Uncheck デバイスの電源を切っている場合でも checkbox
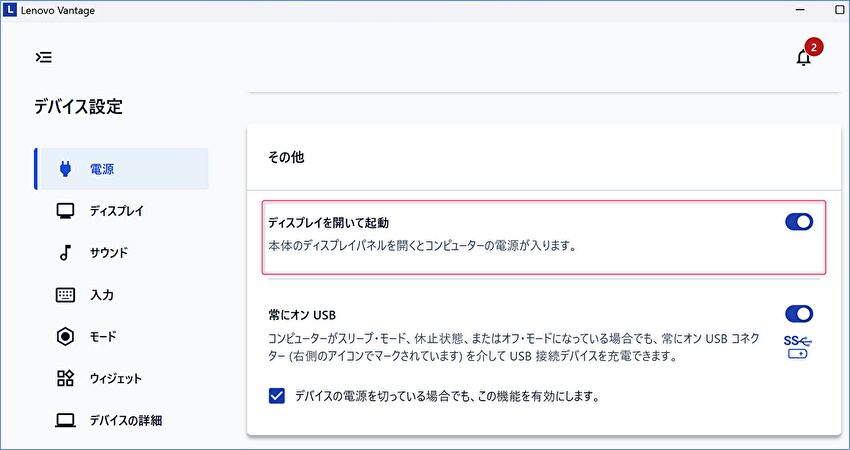Viewport: 850px width, 450px height. pyautogui.click(x=277, y=396)
